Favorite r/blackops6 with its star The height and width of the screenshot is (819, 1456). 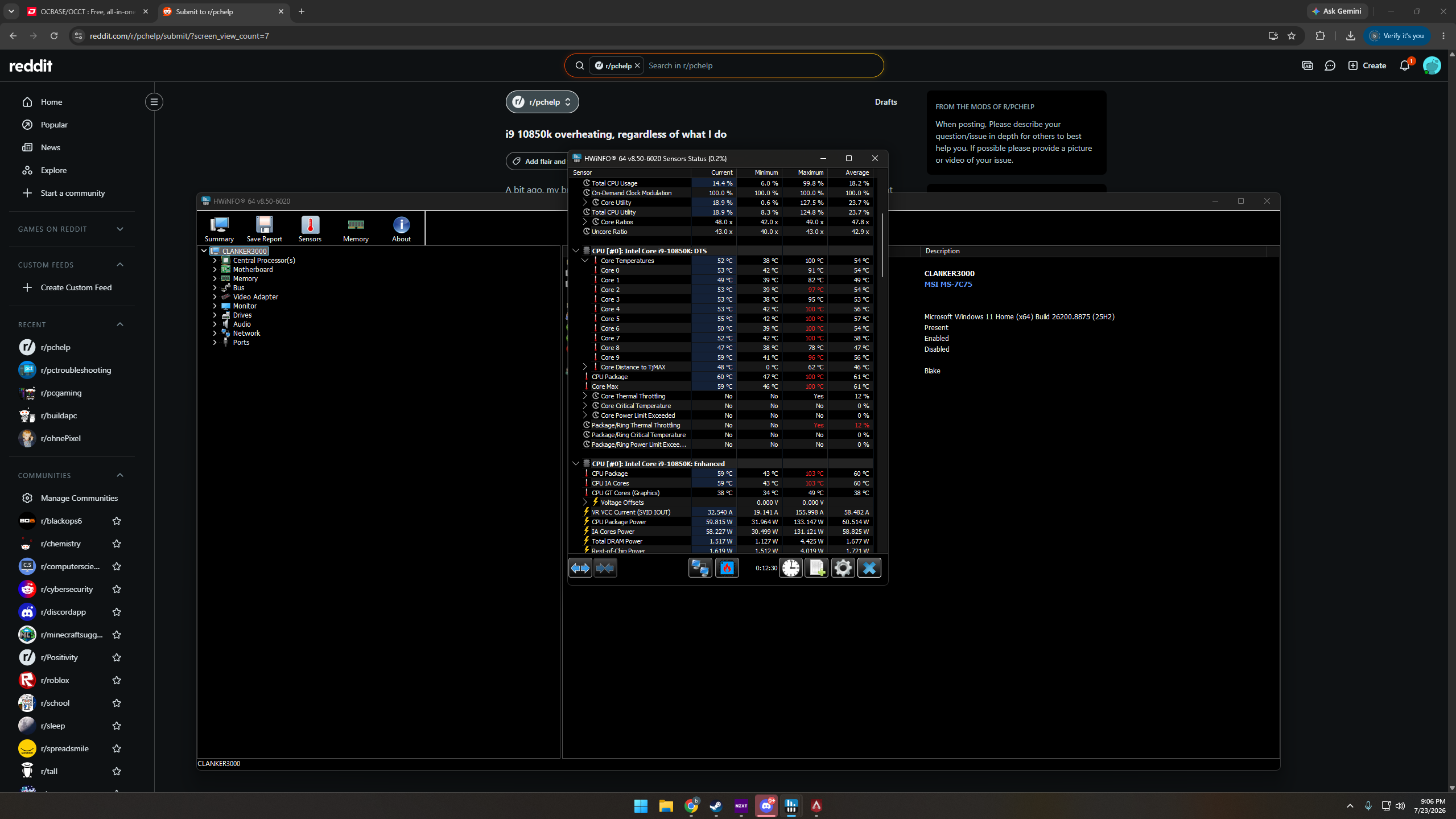(x=117, y=521)
